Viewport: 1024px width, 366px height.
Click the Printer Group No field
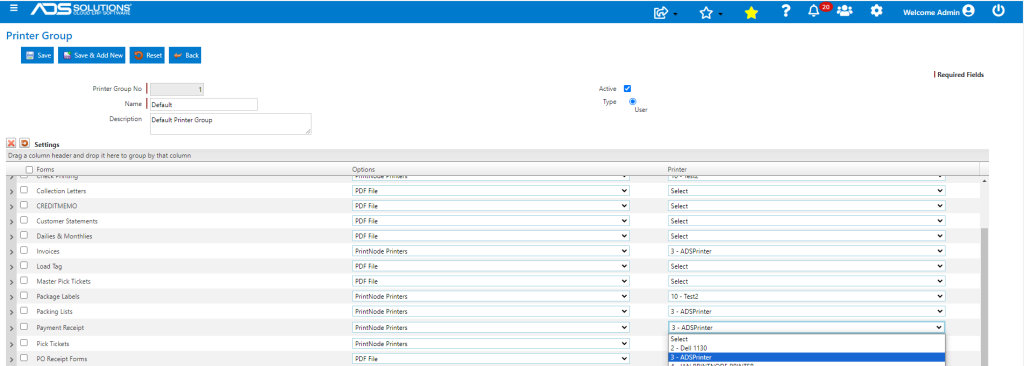[x=177, y=90]
